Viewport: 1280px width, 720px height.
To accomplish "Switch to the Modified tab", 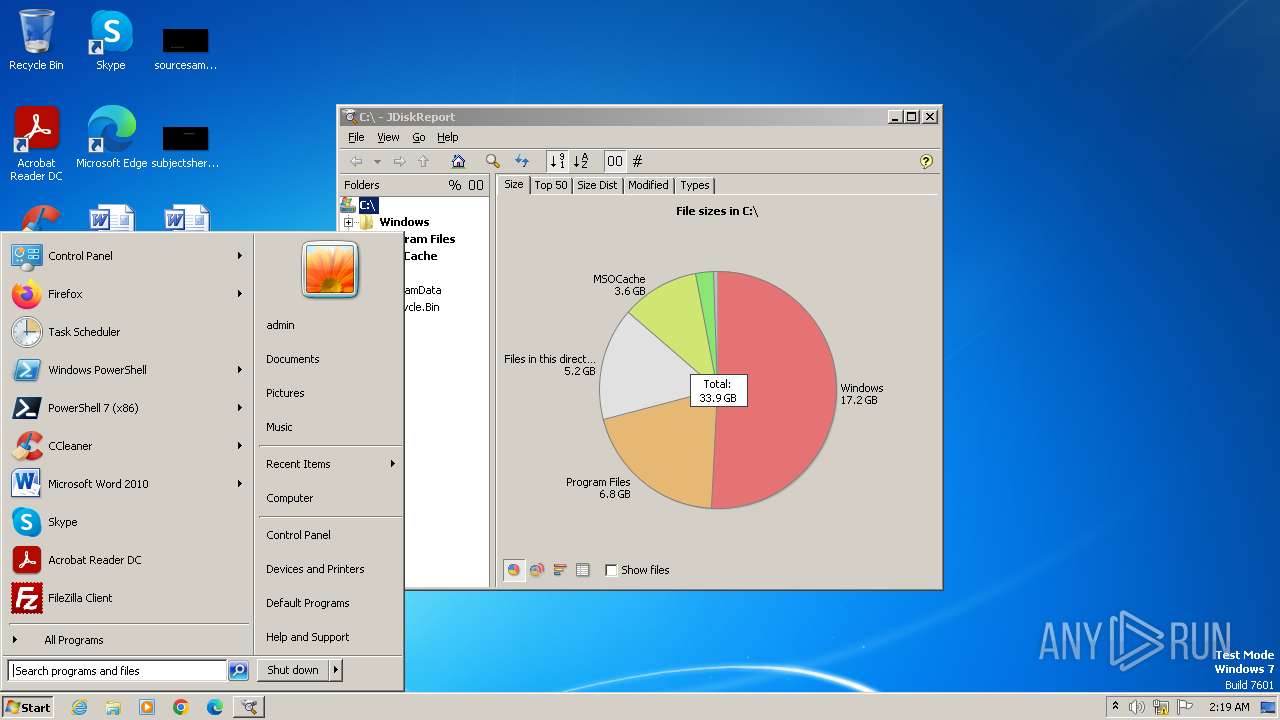I will point(648,185).
